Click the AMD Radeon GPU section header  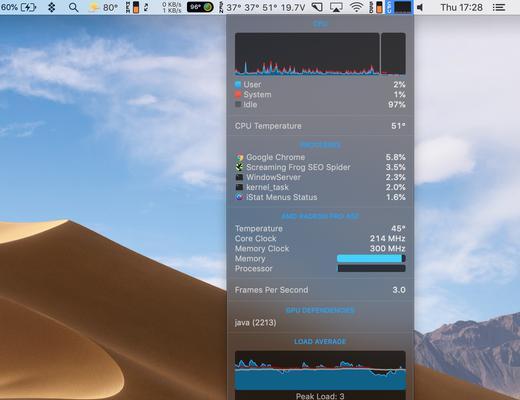click(x=320, y=216)
